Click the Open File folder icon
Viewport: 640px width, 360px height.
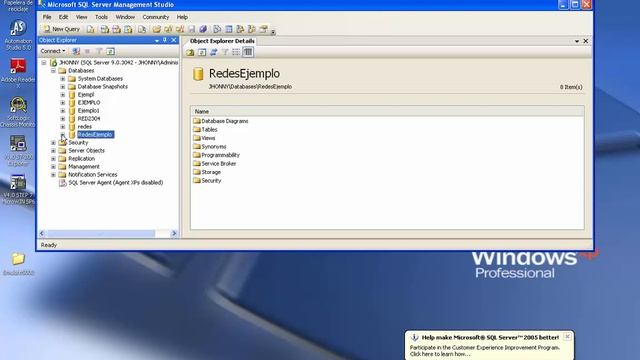click(x=157, y=29)
